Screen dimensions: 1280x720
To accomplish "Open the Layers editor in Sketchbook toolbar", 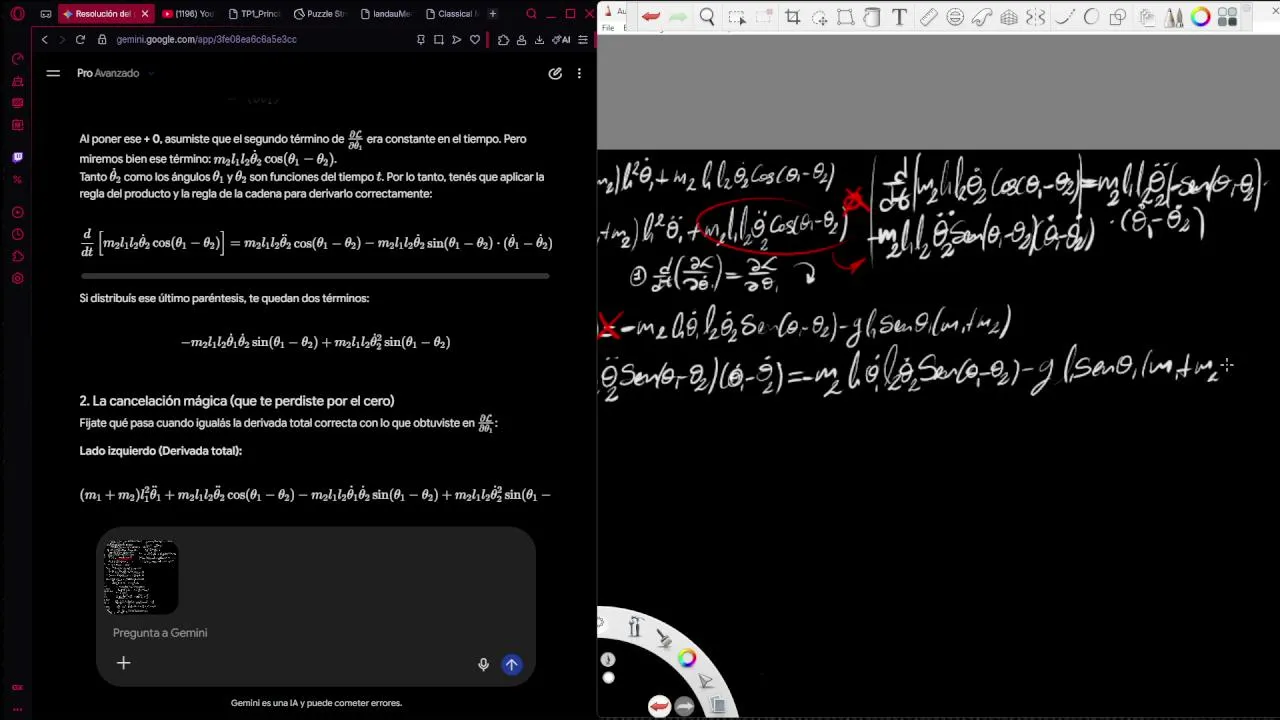I will [1146, 17].
